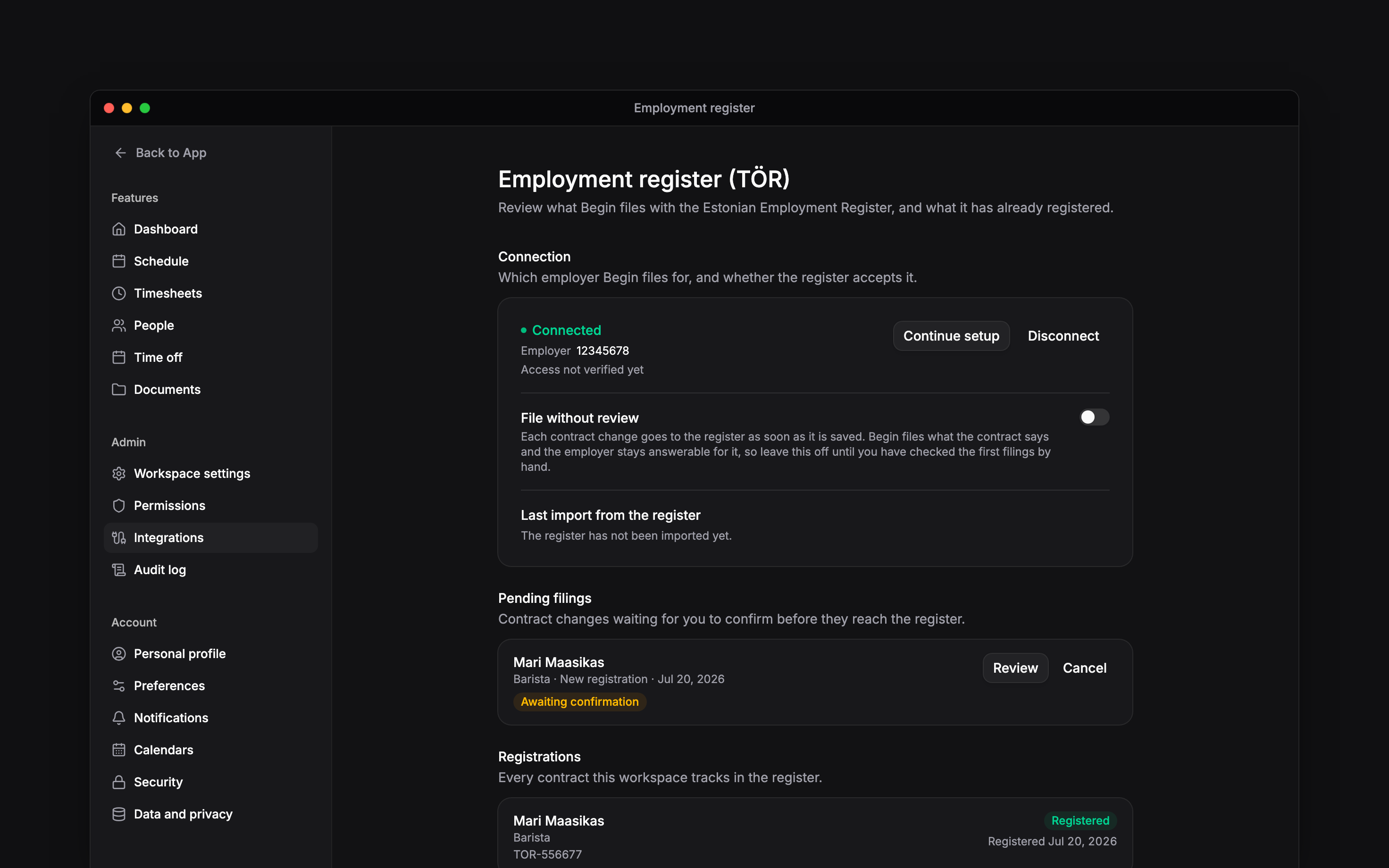Viewport: 1389px width, 868px height.
Task: Click the Audit log scroll icon
Action: 119,570
